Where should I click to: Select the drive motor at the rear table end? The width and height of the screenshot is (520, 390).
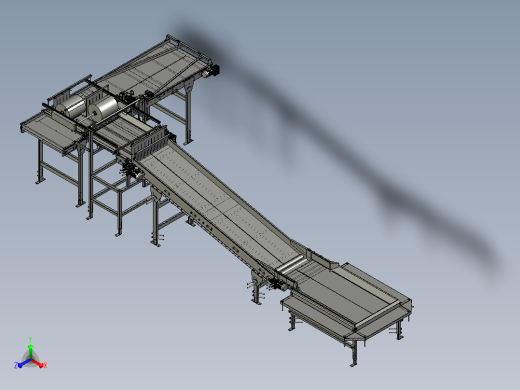211,71
